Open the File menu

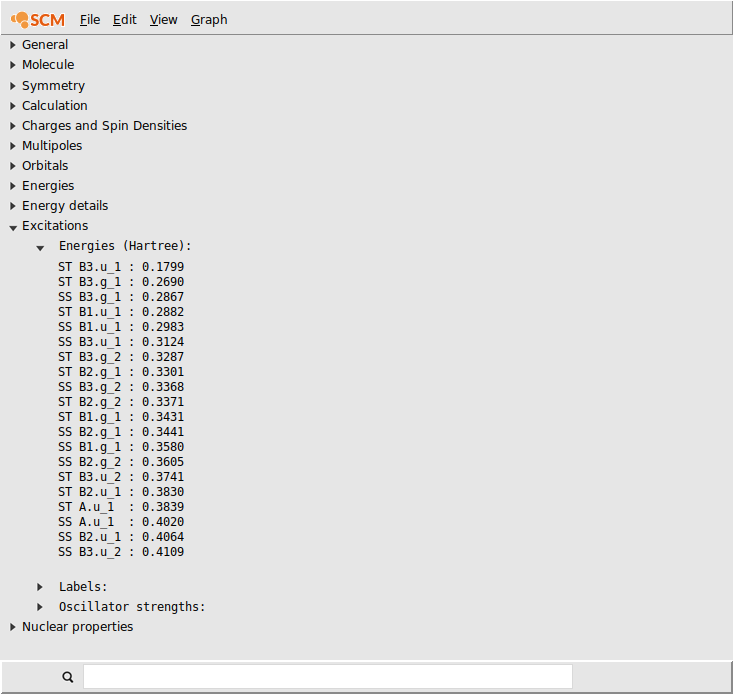coord(90,19)
